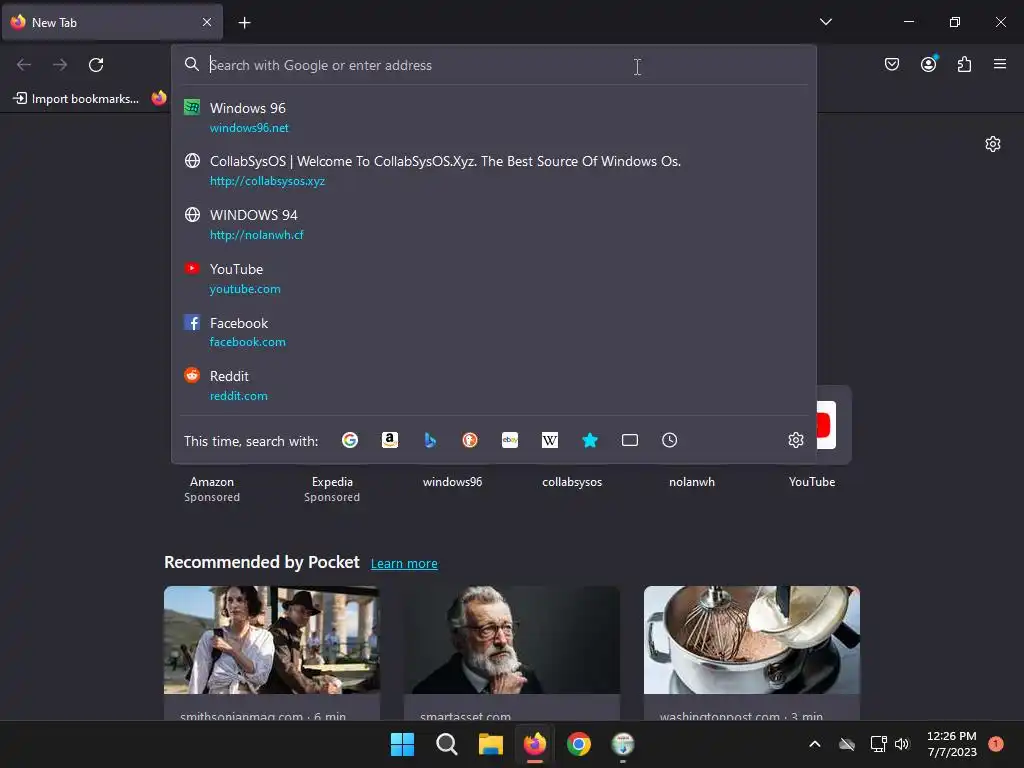Search this time with Wikipedia

(550, 440)
